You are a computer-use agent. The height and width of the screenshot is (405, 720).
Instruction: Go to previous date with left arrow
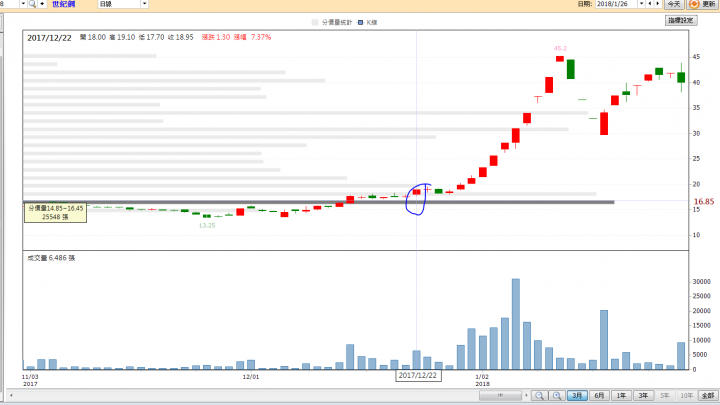(649, 4)
